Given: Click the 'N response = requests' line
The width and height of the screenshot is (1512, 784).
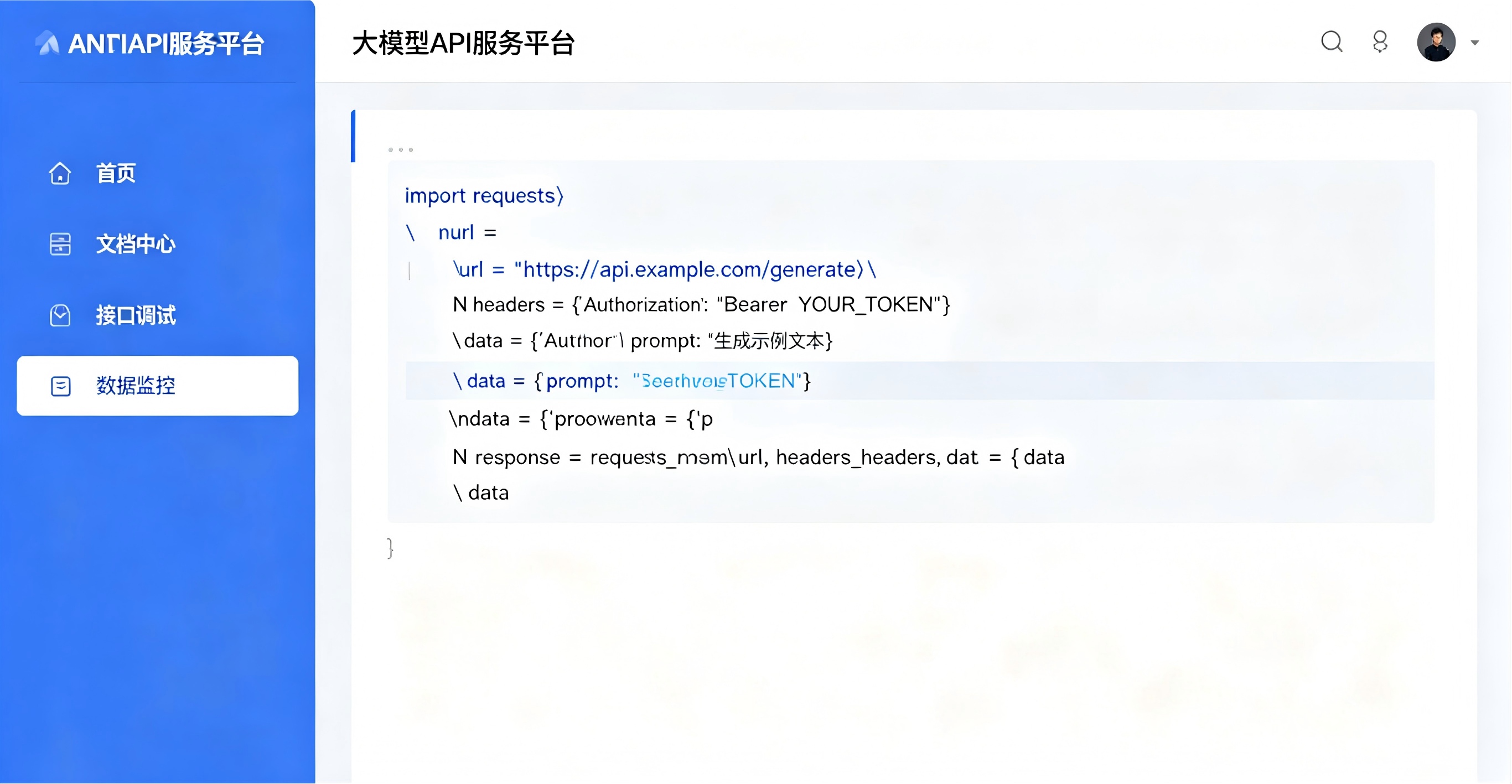Looking at the screenshot, I should point(758,457).
